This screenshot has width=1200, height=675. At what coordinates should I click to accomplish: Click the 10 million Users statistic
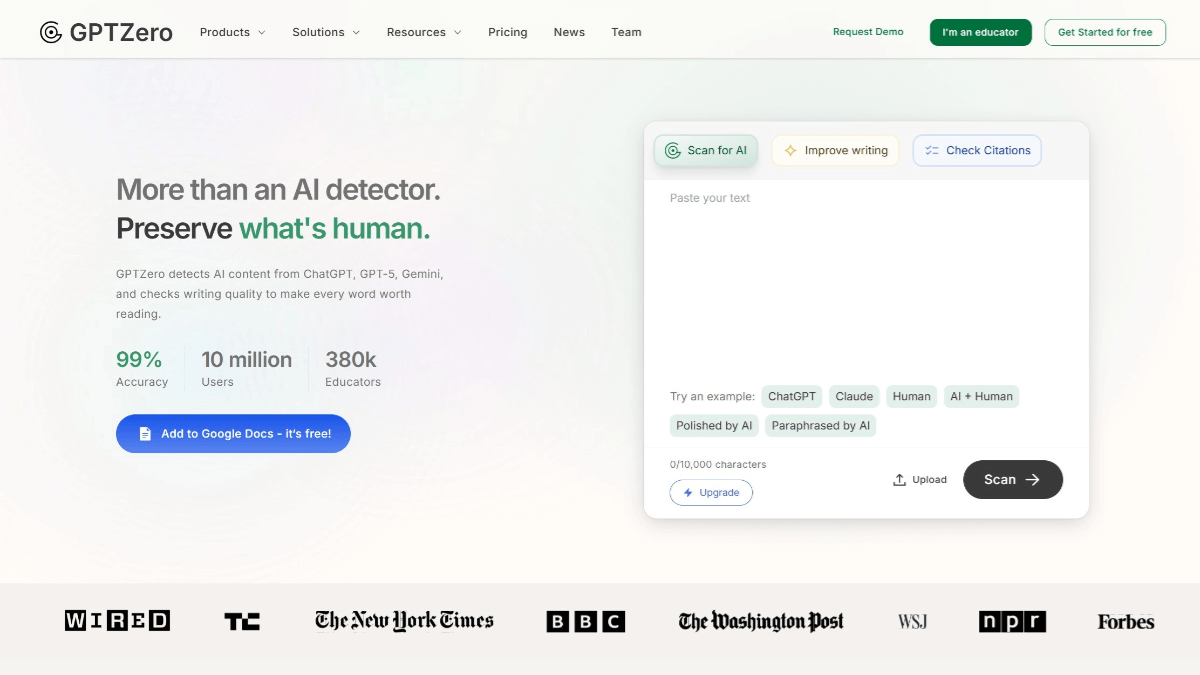247,368
